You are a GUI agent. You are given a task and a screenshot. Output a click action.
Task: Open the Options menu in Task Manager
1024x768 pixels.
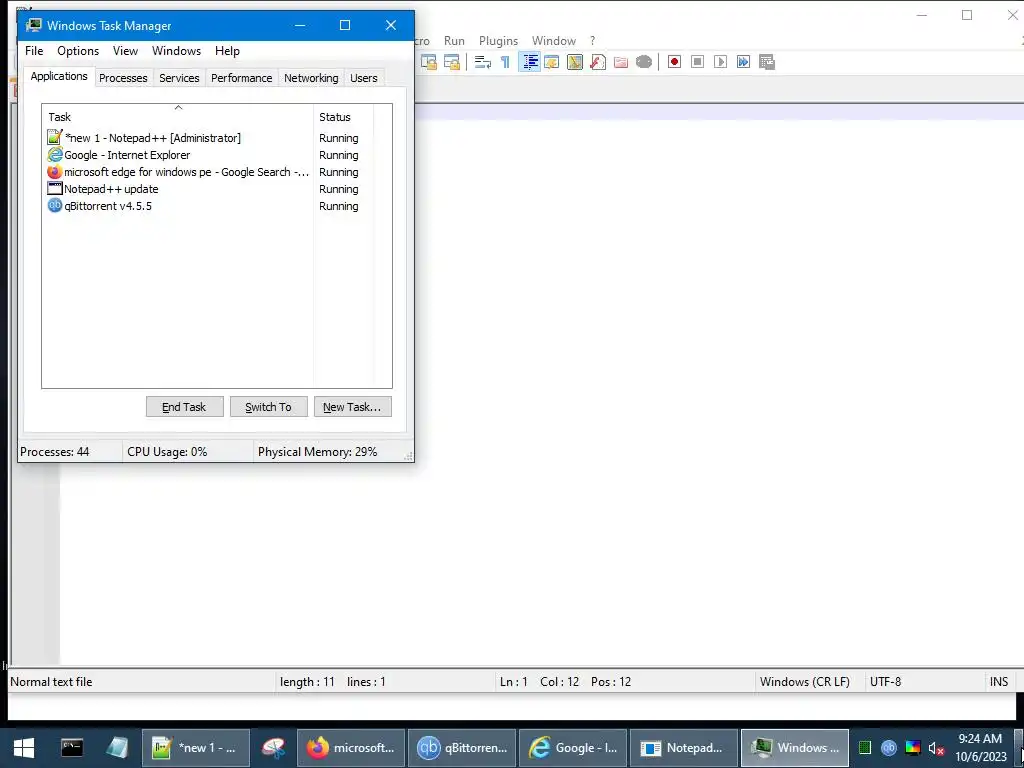pos(78,51)
